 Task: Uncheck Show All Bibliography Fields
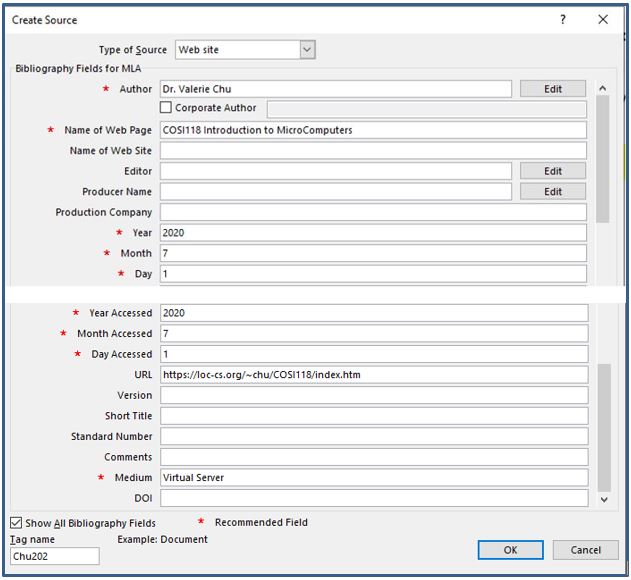[x=16, y=522]
